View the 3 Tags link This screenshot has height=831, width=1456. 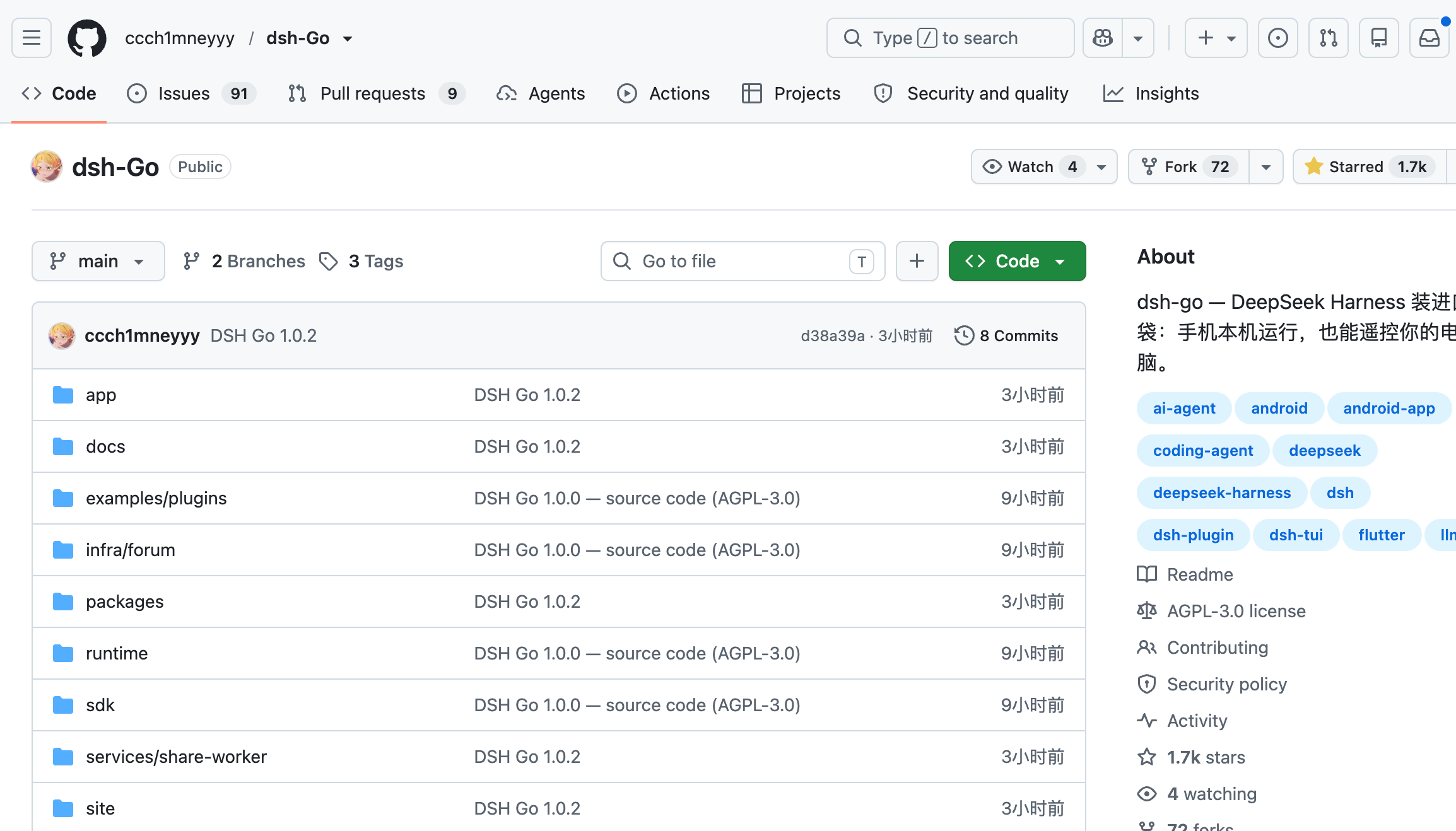(x=361, y=261)
